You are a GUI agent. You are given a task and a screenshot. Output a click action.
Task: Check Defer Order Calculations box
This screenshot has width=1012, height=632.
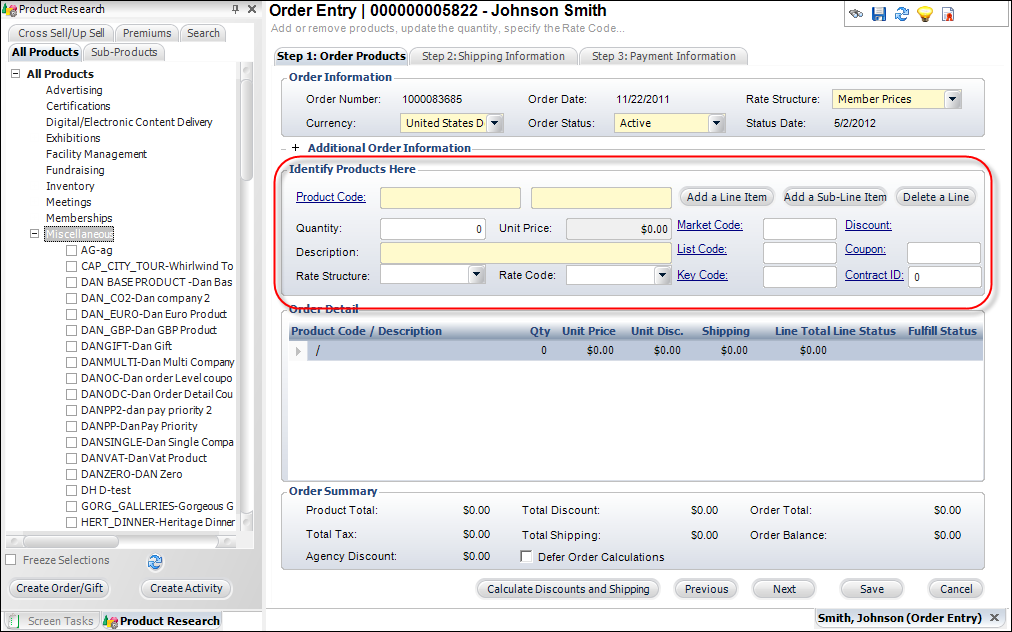(527, 557)
